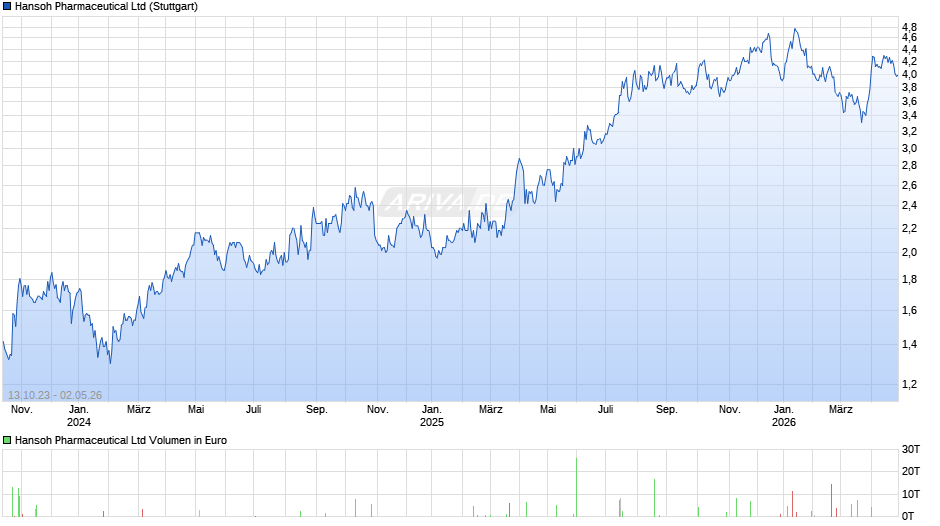Click the 2,2 price axis label
The height and width of the screenshot is (526, 940).
tap(909, 229)
